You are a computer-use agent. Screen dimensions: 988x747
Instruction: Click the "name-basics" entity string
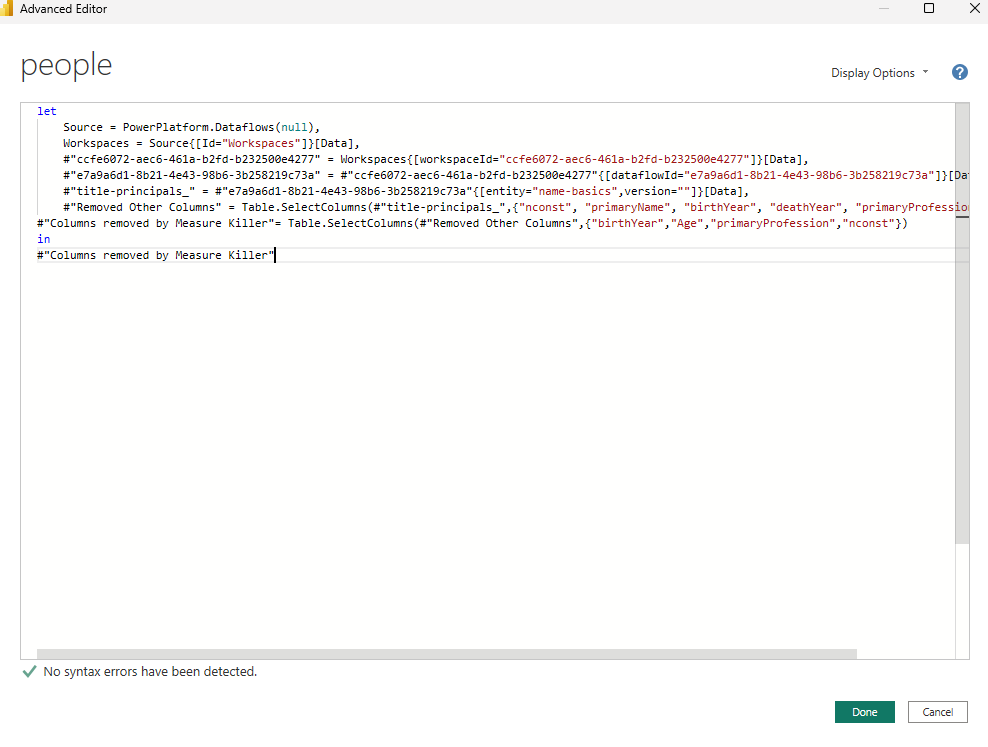point(575,191)
